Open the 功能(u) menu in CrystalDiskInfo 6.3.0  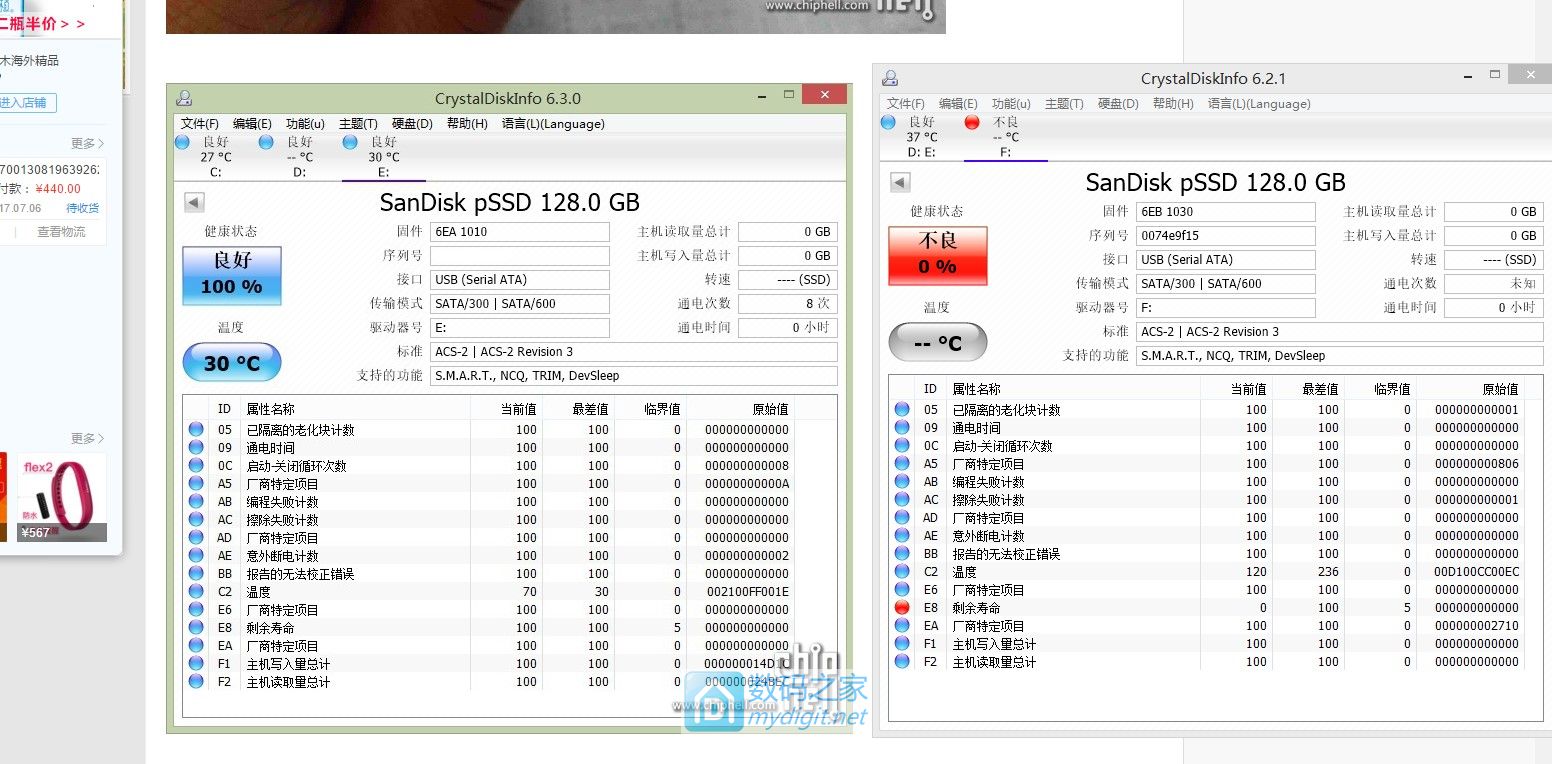click(x=305, y=124)
